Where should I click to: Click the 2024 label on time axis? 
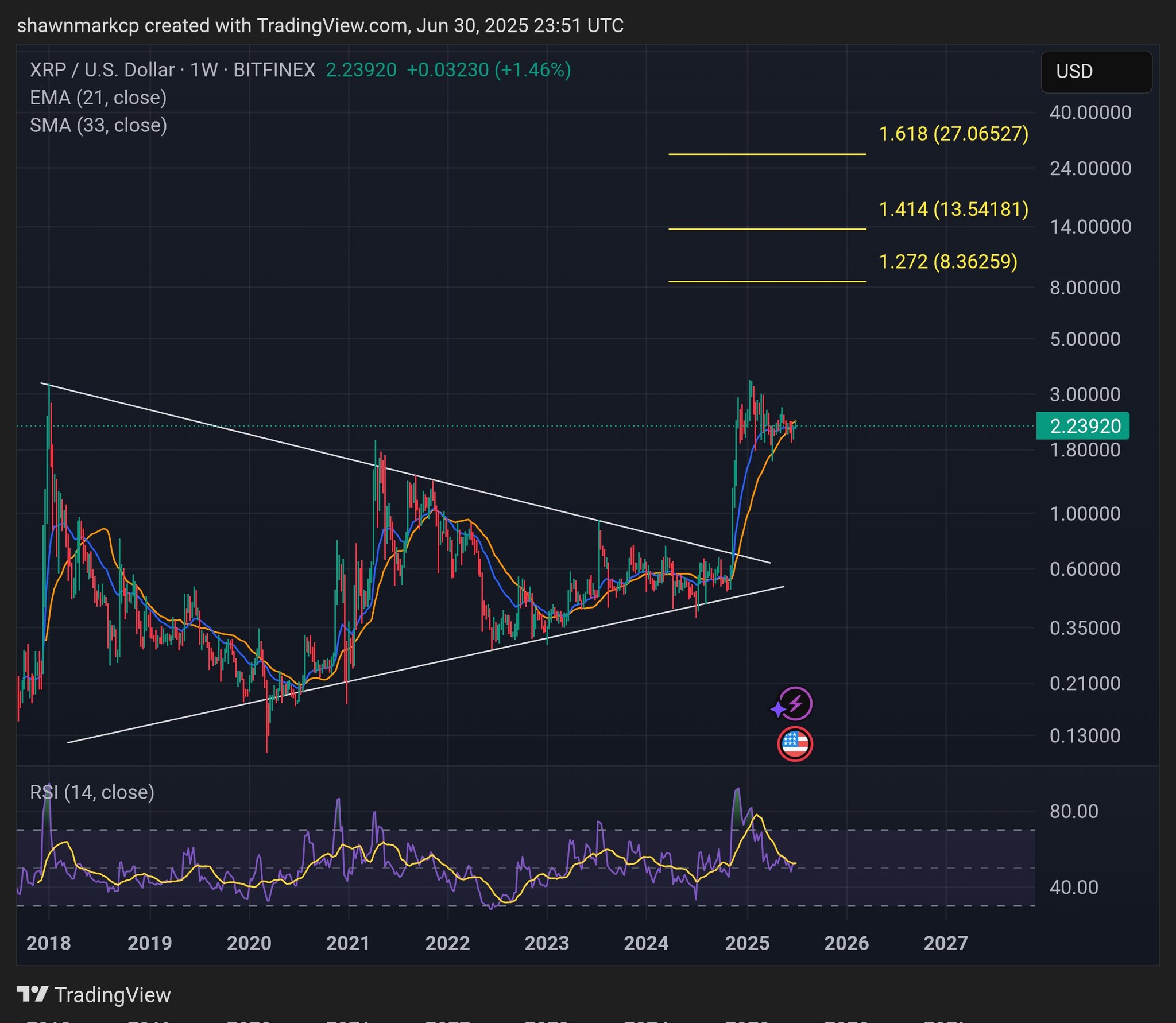(x=646, y=943)
